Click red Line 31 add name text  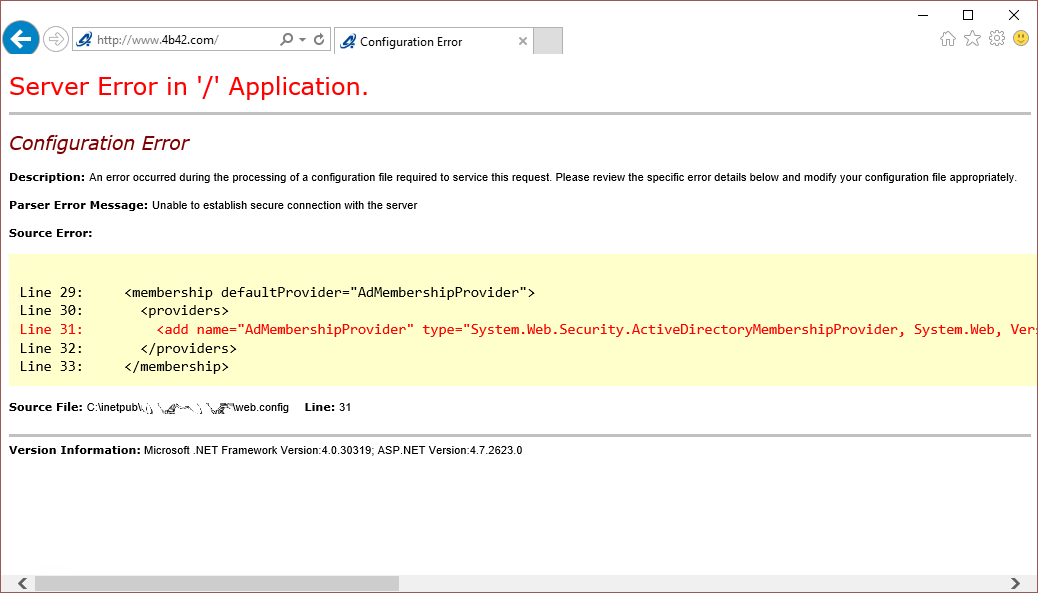pyautogui.click(x=597, y=330)
